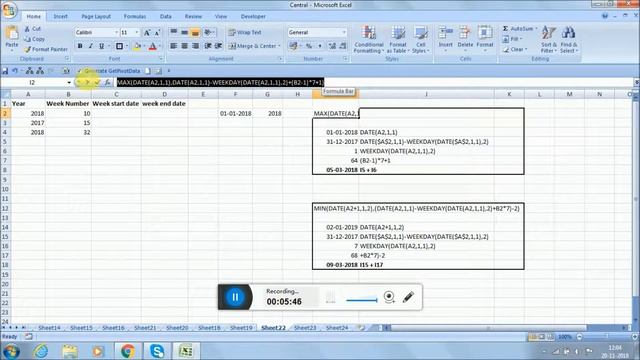The image size is (640, 360).
Task: Toggle Underline formatting
Action: 101,46
